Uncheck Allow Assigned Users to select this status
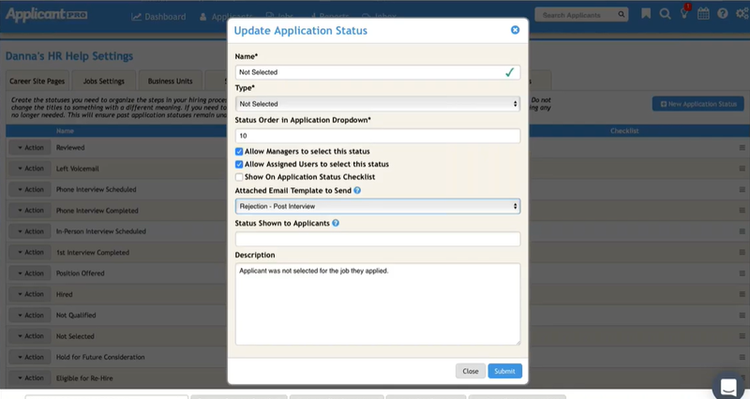The height and width of the screenshot is (399, 750). (x=239, y=165)
